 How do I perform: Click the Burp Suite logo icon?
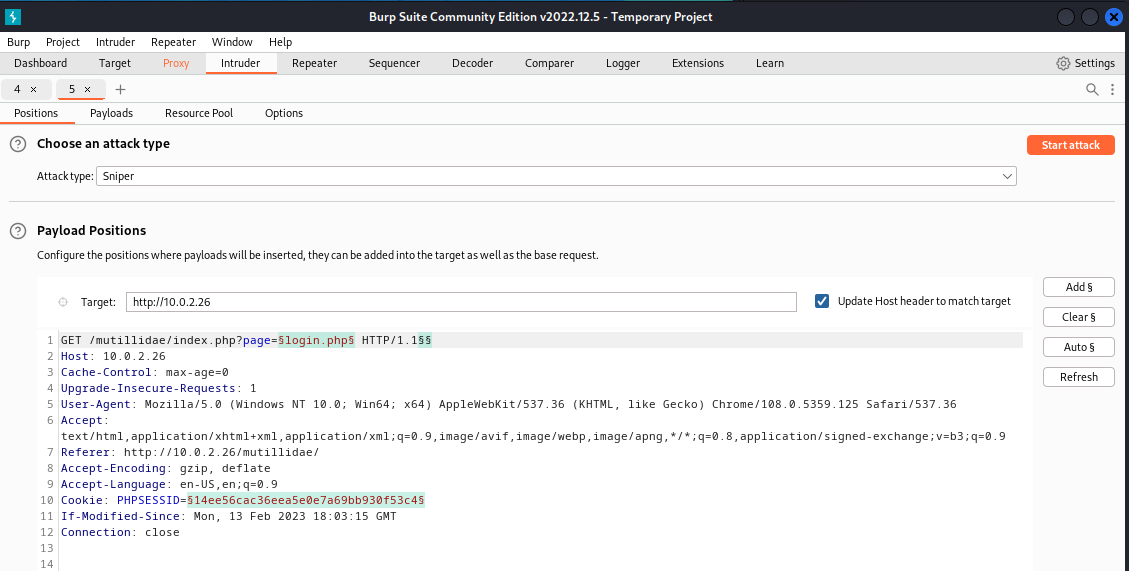tap(12, 17)
